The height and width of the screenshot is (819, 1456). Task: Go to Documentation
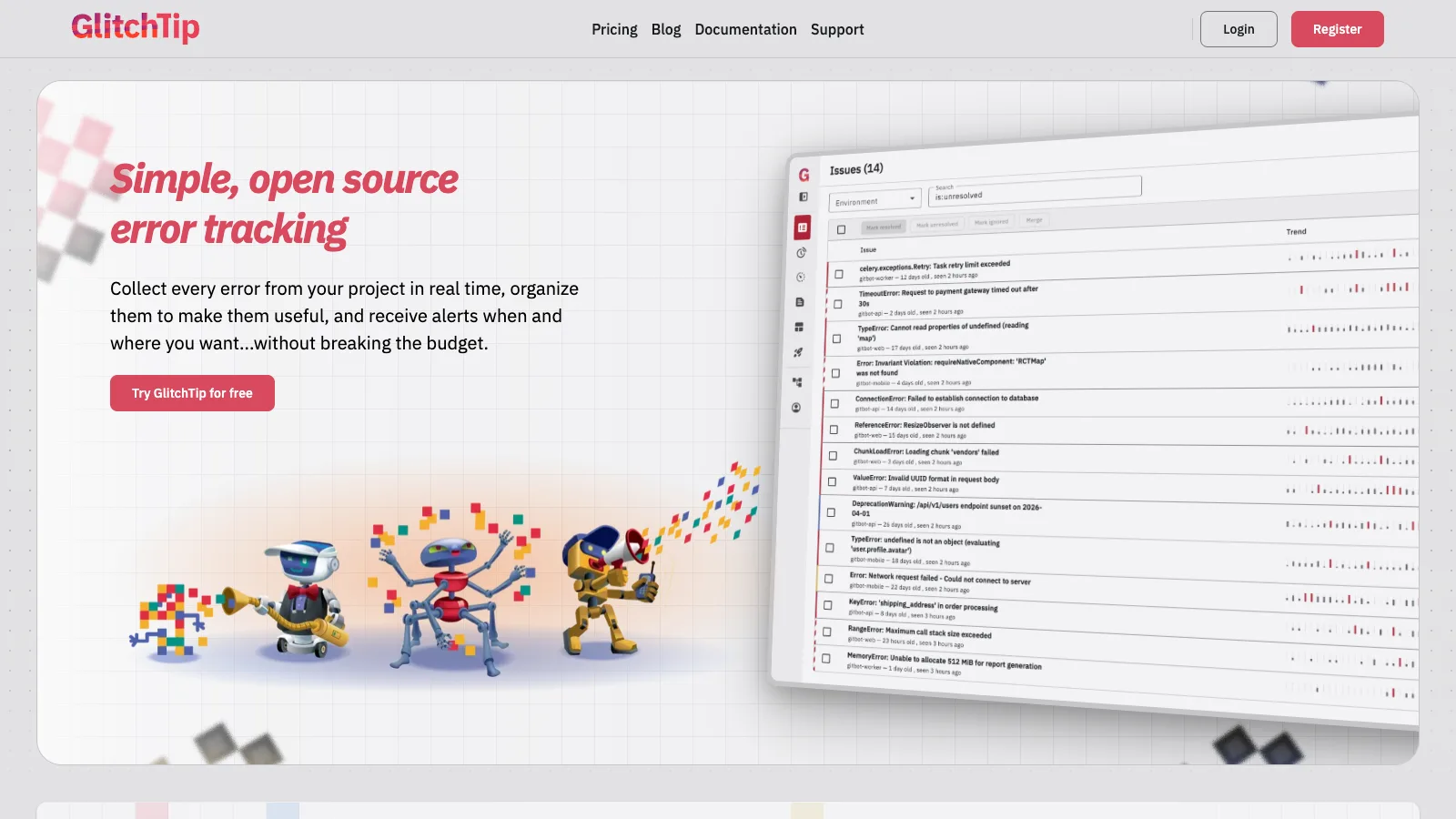coord(745,29)
